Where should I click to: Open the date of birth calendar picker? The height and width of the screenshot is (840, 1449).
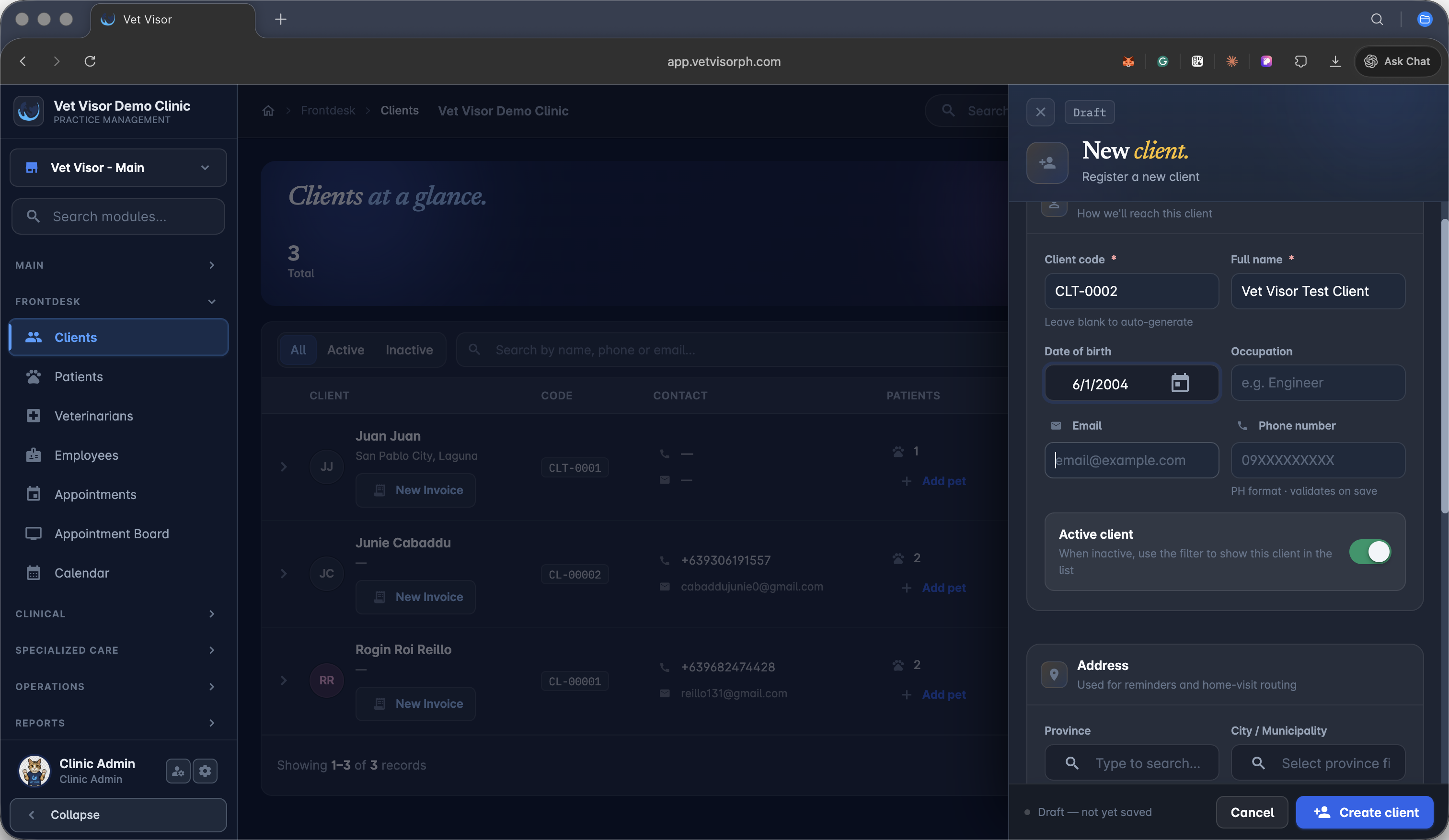point(1179,383)
